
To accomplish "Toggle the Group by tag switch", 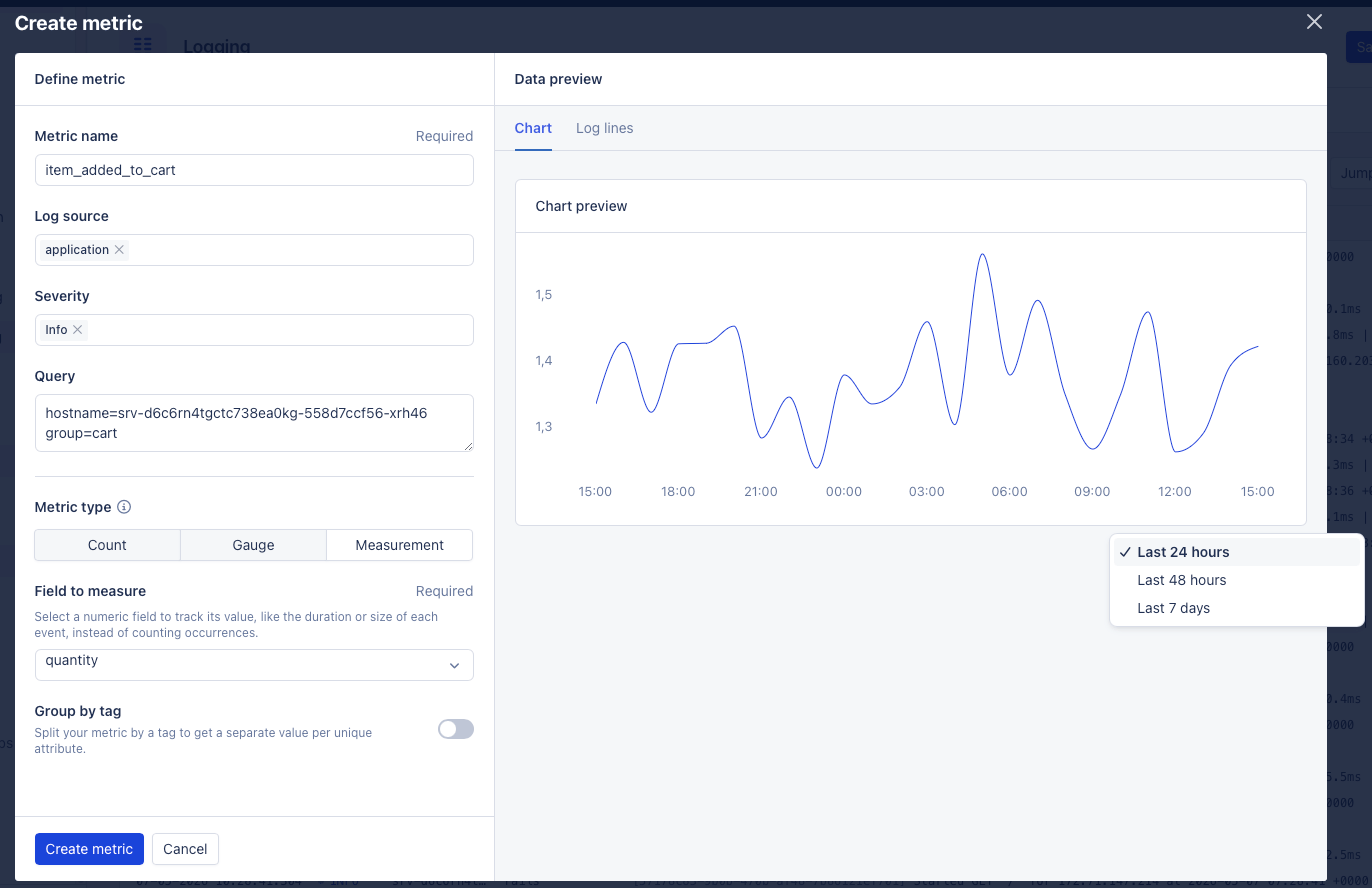I will 456,729.
